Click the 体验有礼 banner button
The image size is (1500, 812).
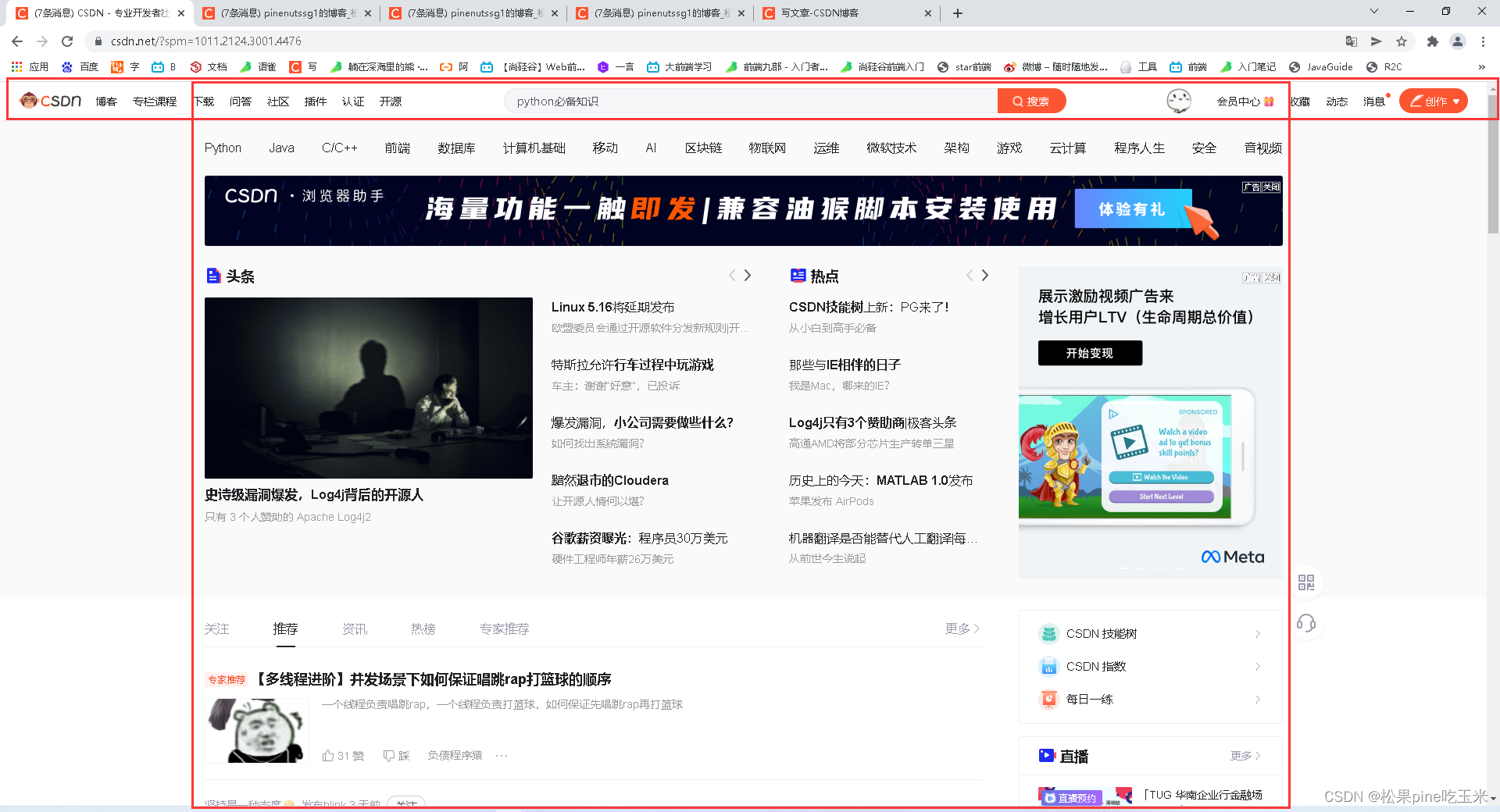point(1133,209)
